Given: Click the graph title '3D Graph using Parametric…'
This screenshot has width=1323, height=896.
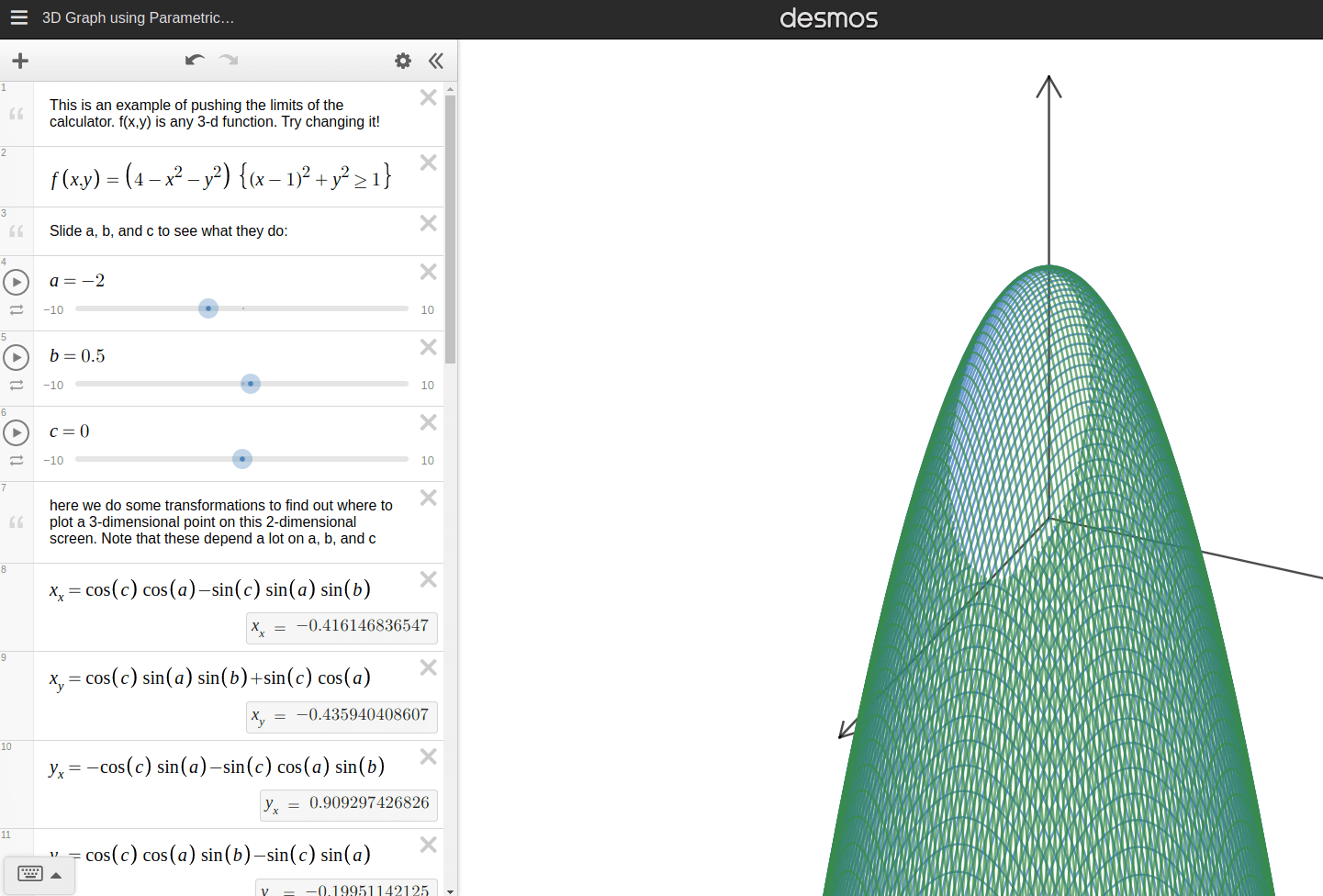Looking at the screenshot, I should click(x=138, y=17).
